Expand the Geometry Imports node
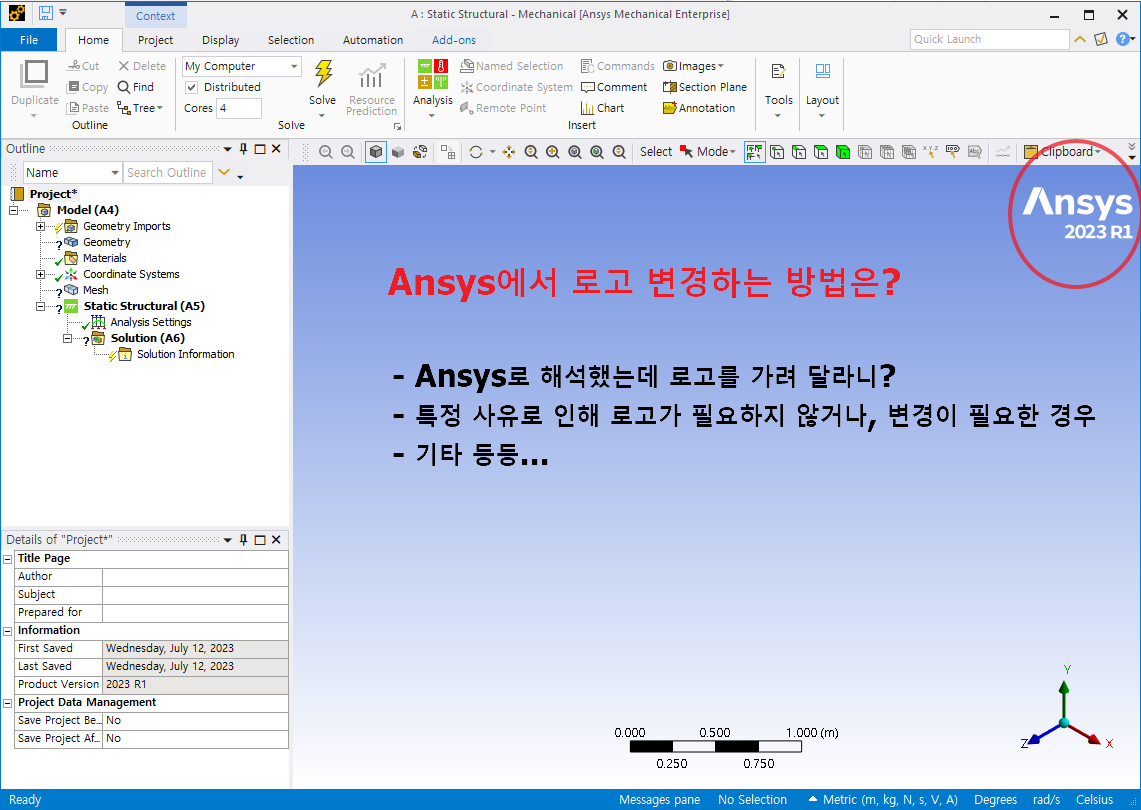1141x810 pixels. click(40, 226)
